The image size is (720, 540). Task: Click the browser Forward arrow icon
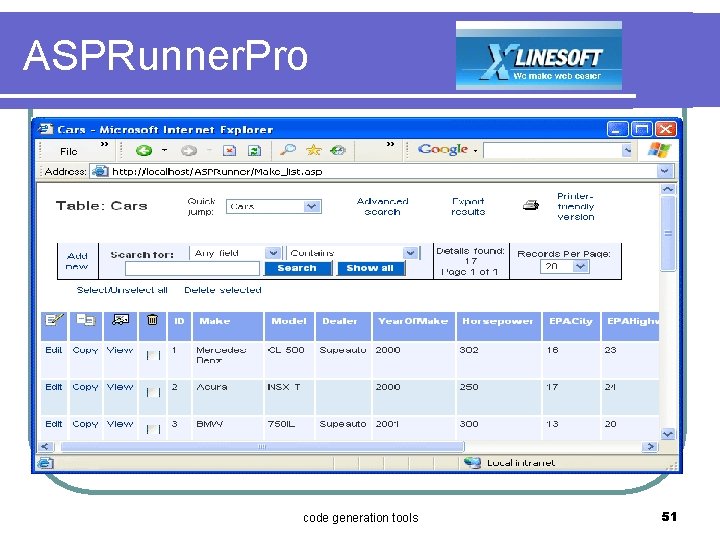tap(189, 150)
